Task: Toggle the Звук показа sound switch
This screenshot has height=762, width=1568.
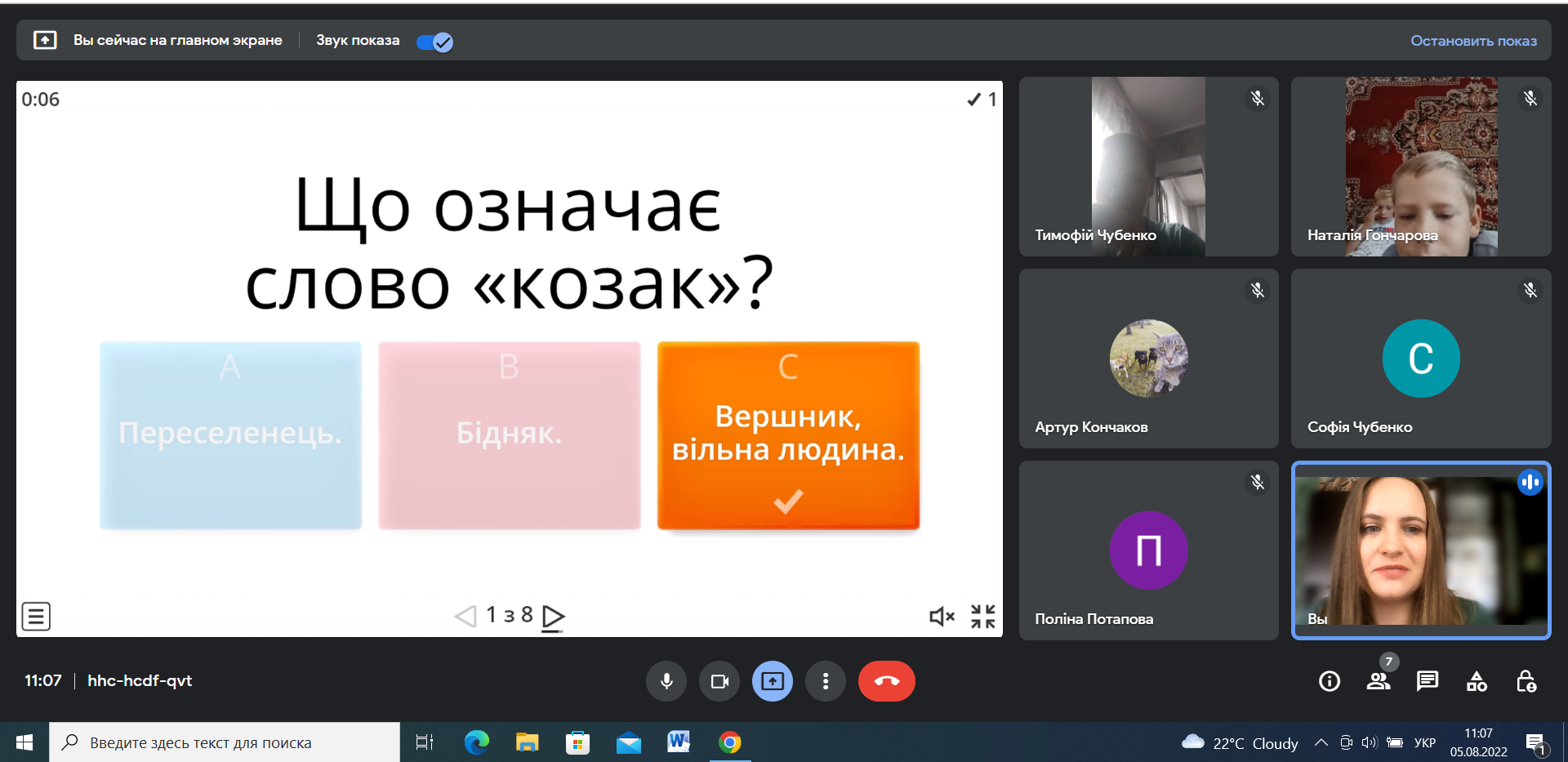Action: pyautogui.click(x=434, y=42)
